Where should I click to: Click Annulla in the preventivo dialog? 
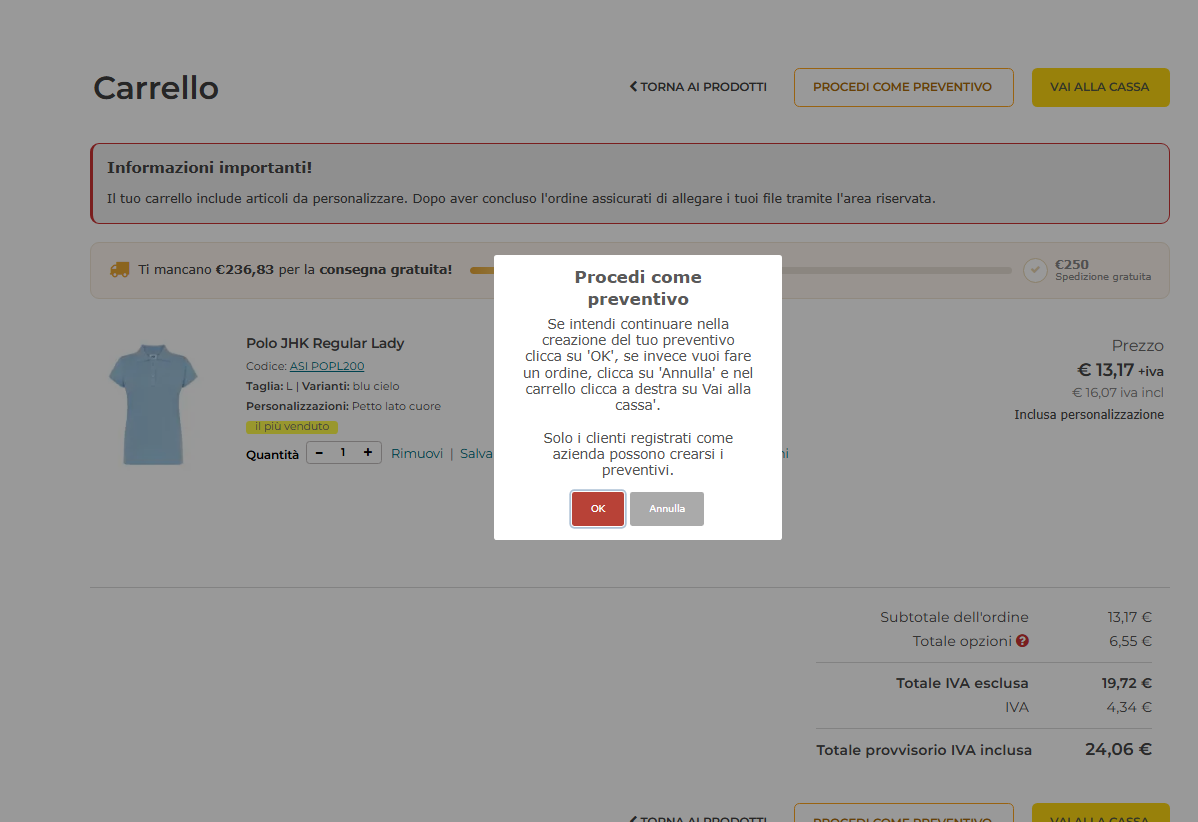[x=667, y=509]
